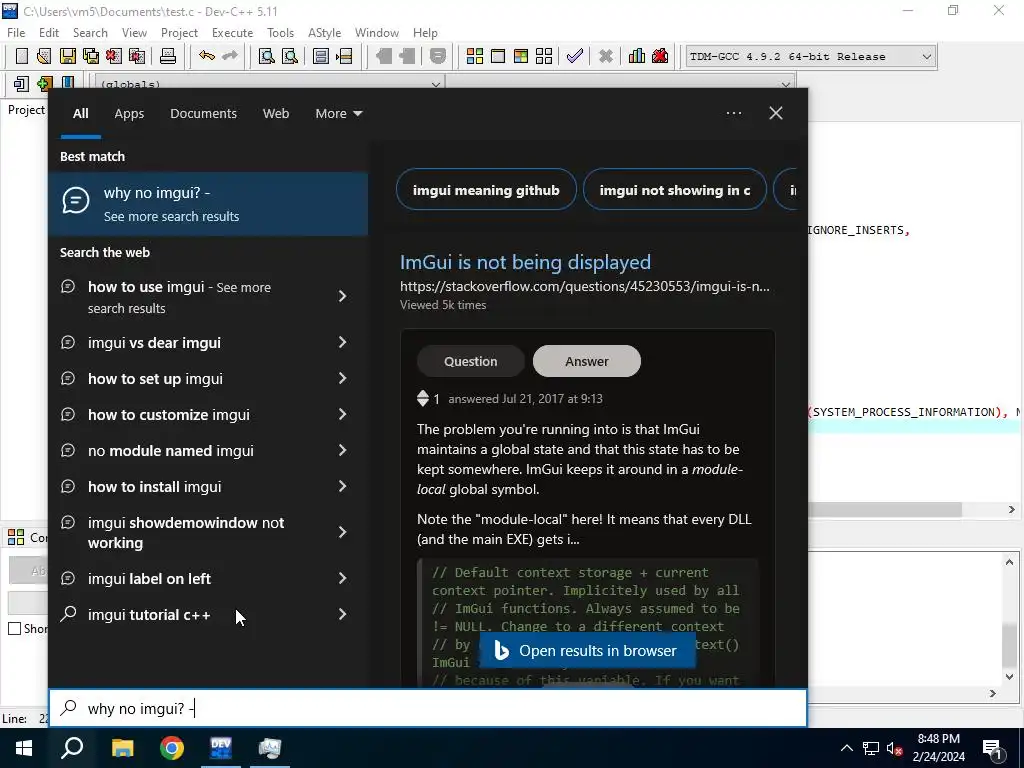Screen dimensions: 1024x768
Task: Switch to the Documents search tab
Action: (203, 113)
